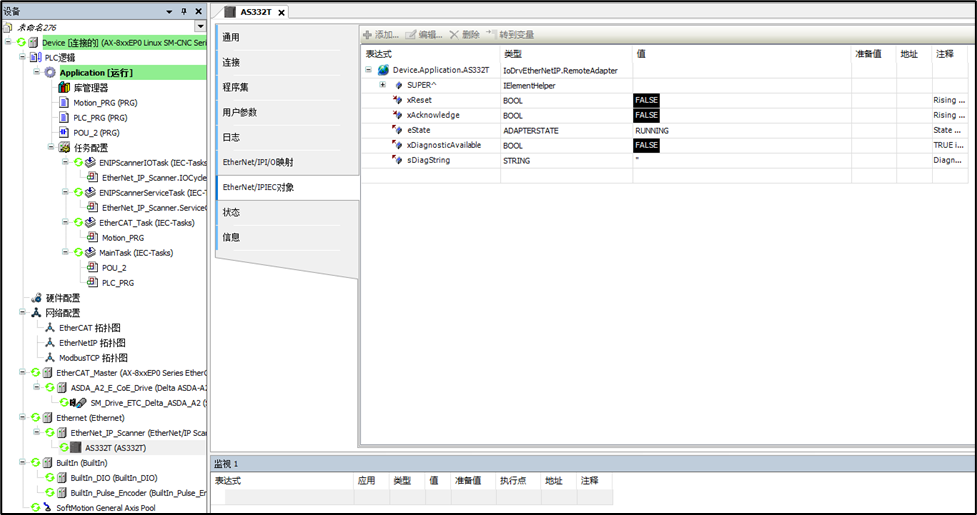
Task: Pin the 设备 panel with pushpin
Action: tap(183, 11)
